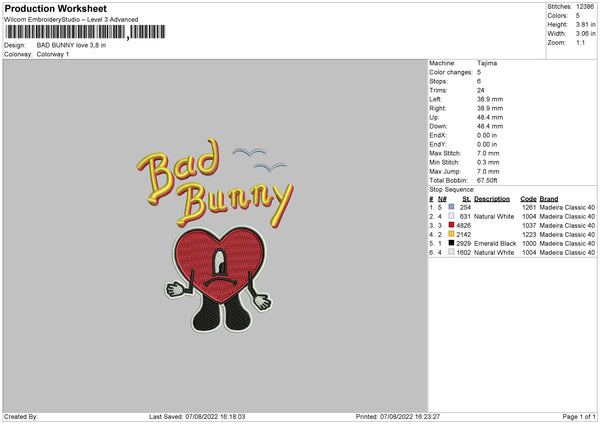
Task: Click stitch count 2929 in stop row 5
Action: (463, 243)
